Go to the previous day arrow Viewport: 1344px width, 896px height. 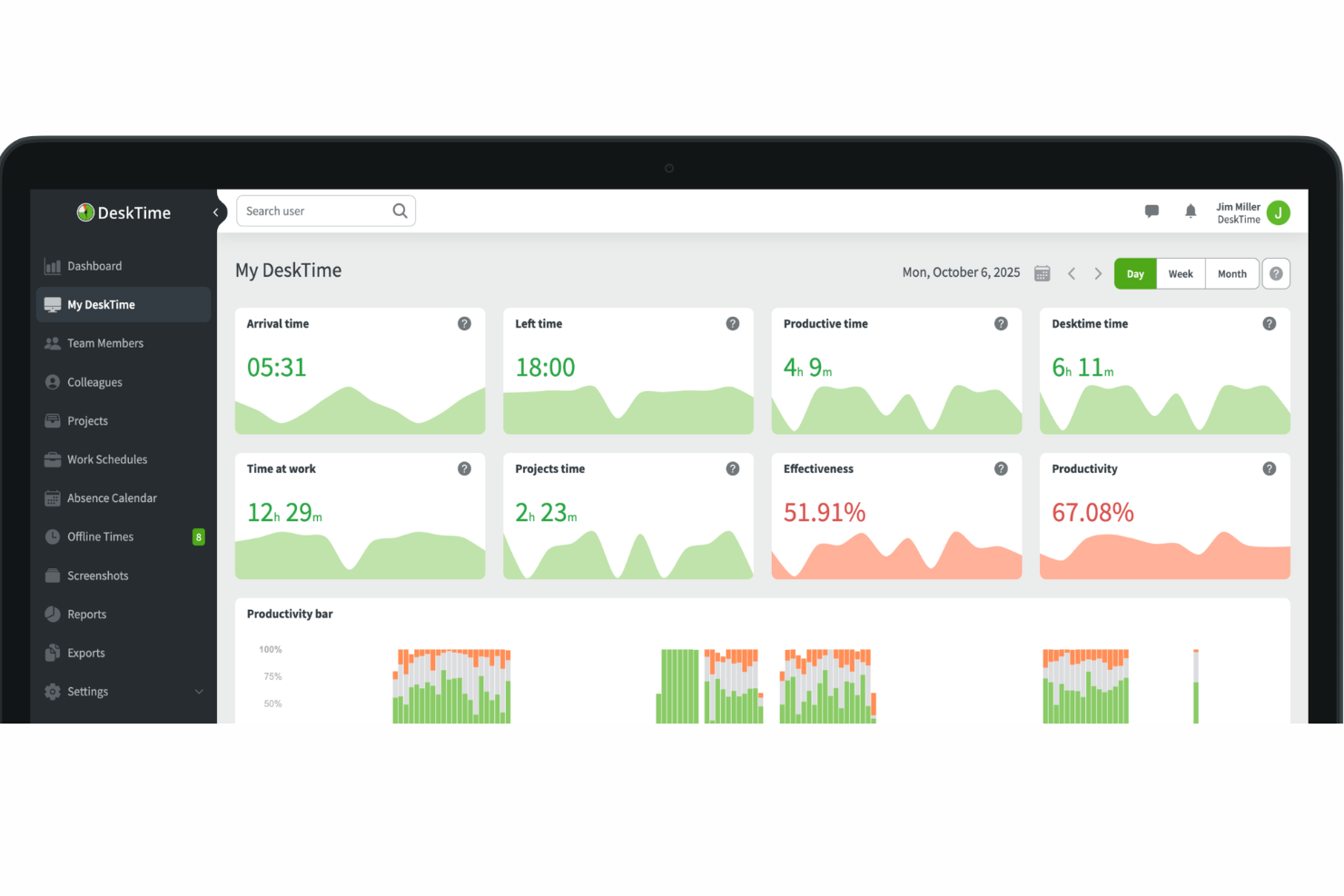click(1072, 273)
